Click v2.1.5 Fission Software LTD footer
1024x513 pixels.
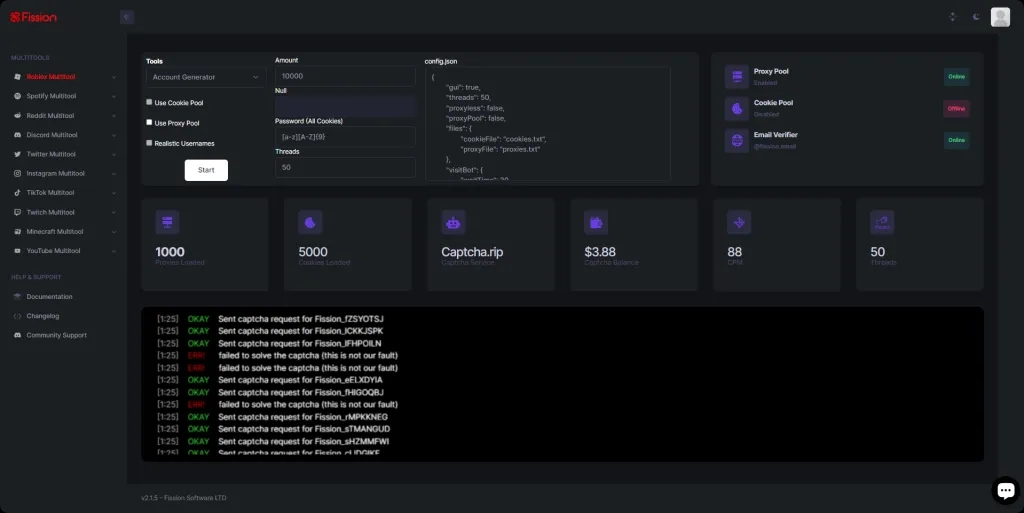click(184, 498)
